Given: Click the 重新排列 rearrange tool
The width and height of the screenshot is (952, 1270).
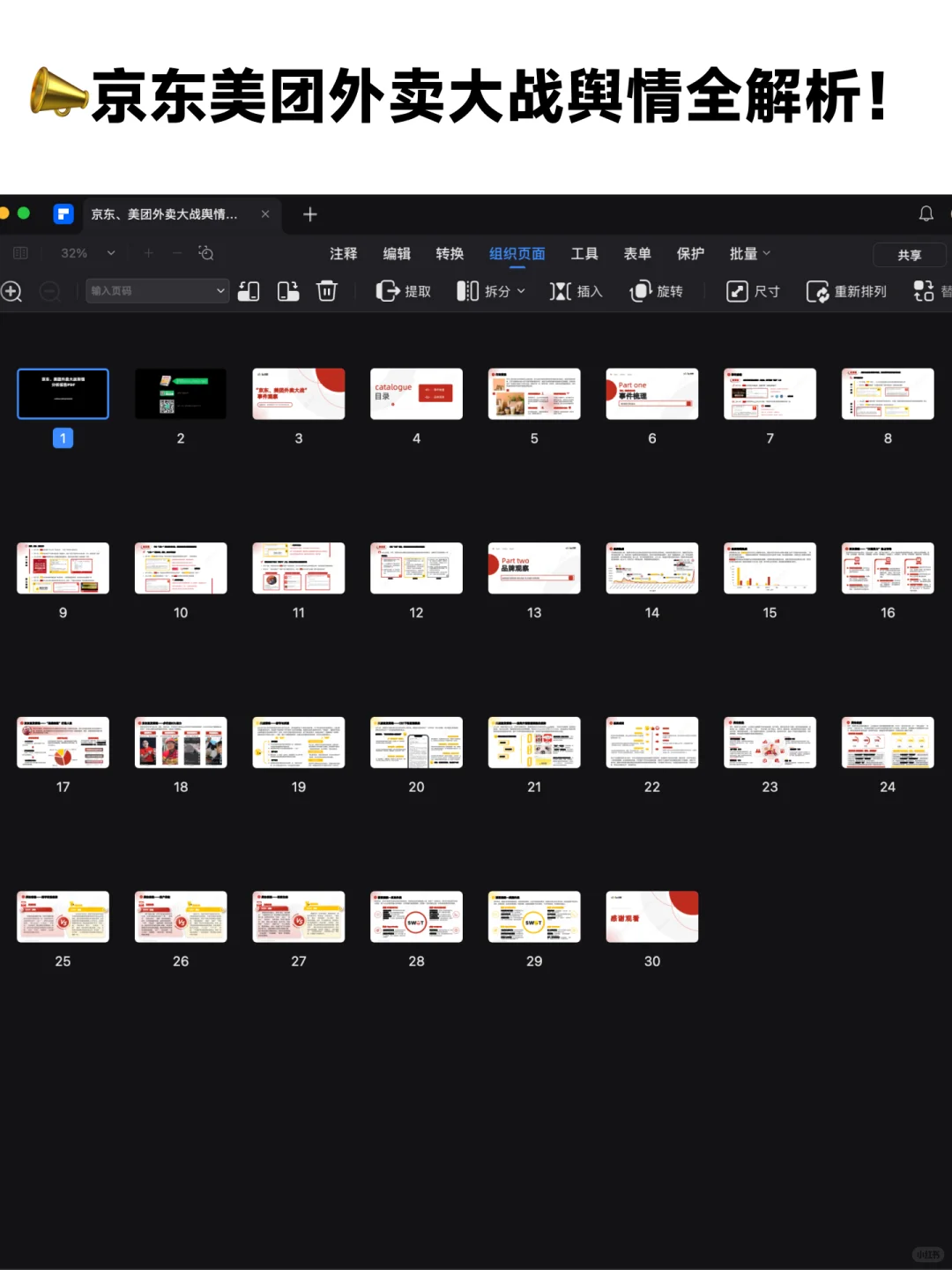Looking at the screenshot, I should tap(846, 291).
